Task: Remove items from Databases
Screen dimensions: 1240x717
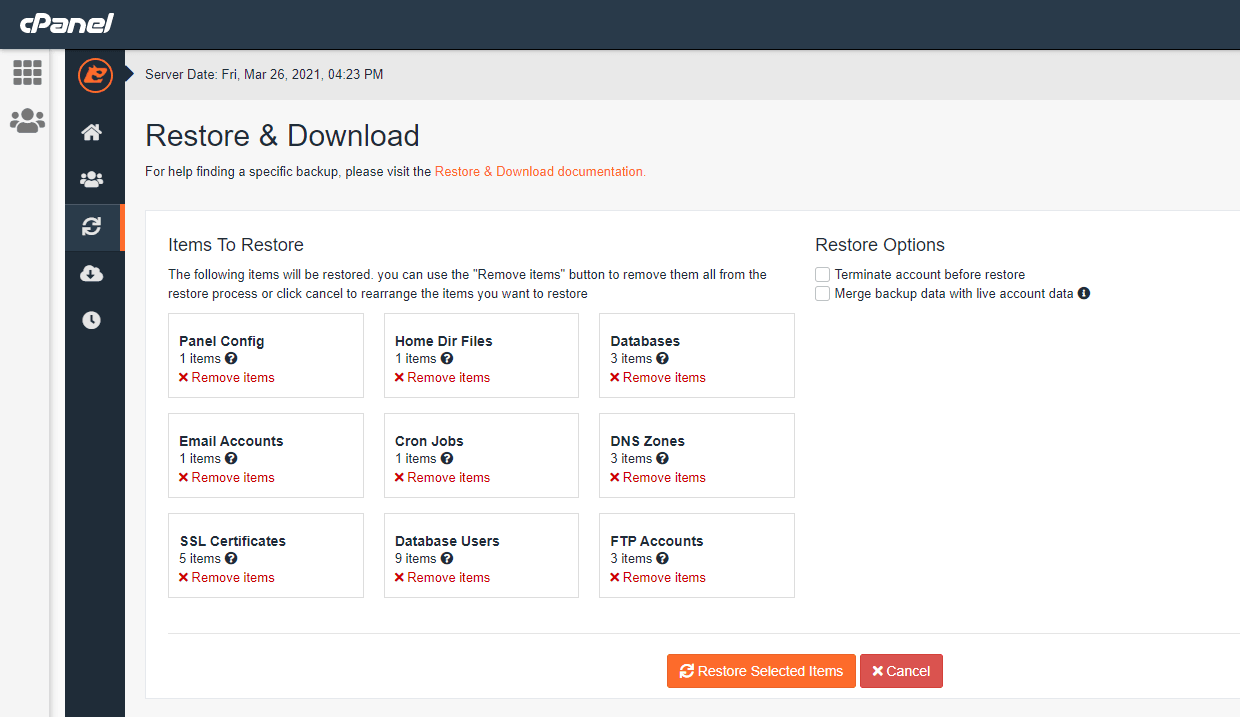Action: tap(658, 378)
